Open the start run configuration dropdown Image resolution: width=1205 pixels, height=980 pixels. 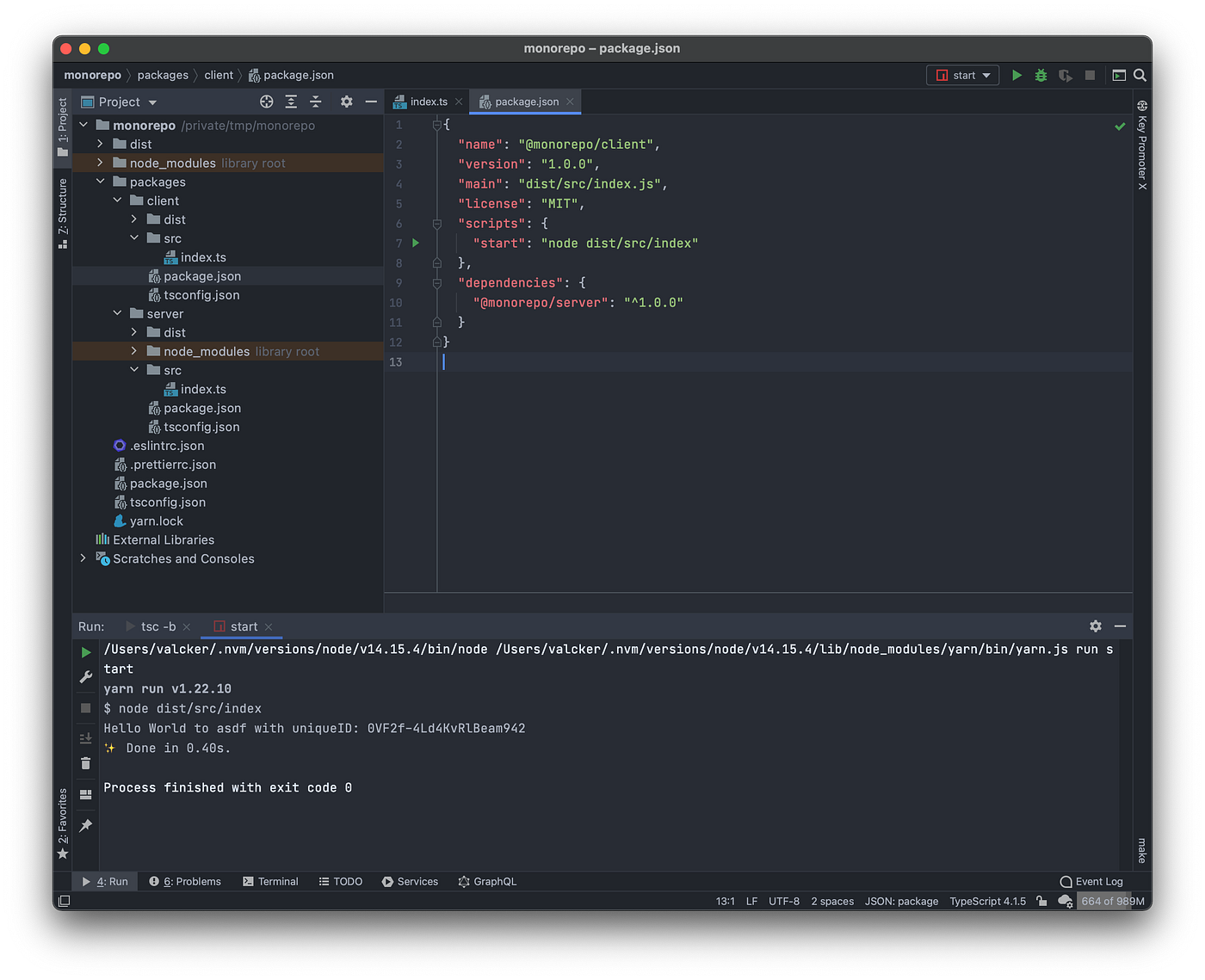click(963, 76)
